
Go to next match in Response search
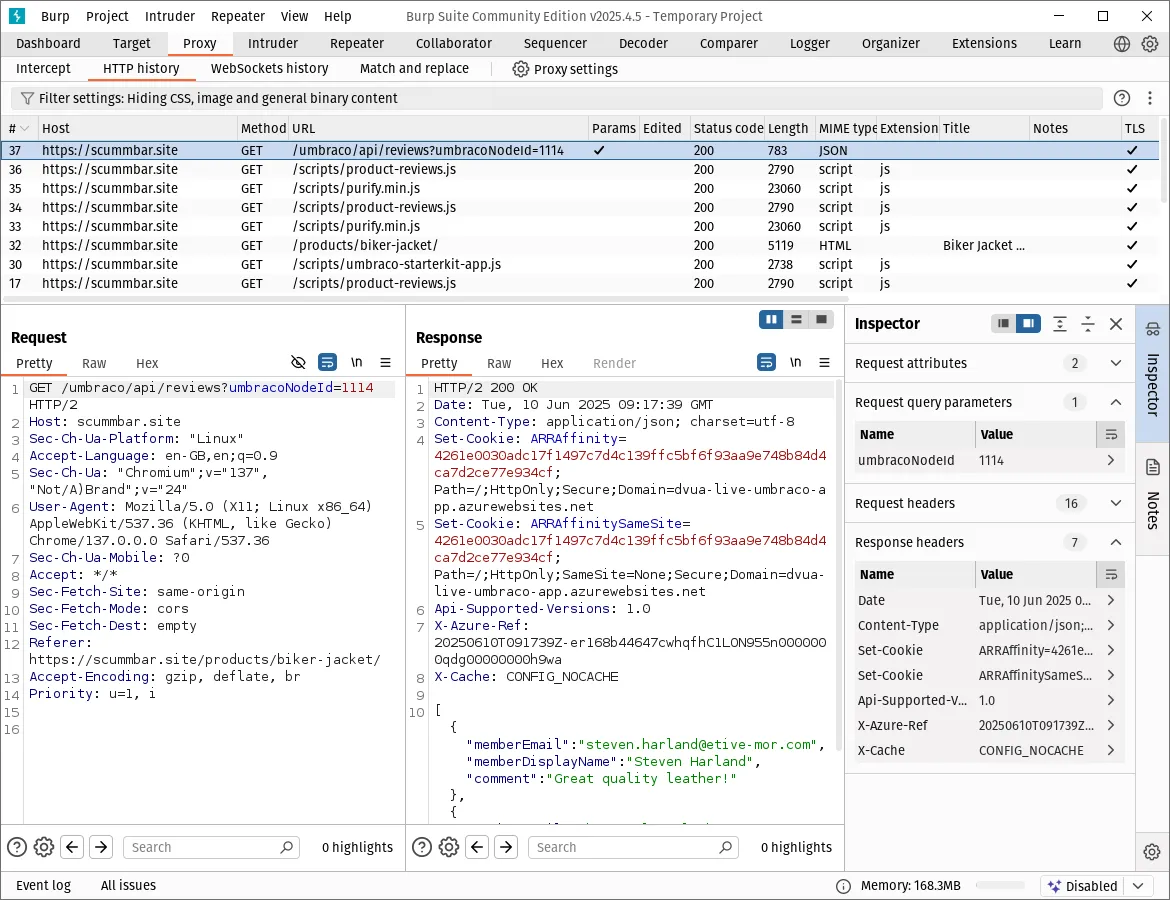tap(506, 847)
